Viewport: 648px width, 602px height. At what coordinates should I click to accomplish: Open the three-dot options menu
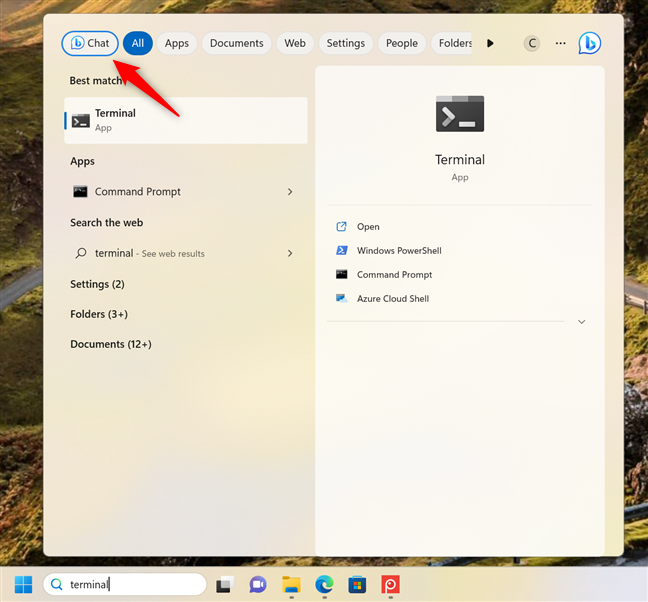coord(560,43)
